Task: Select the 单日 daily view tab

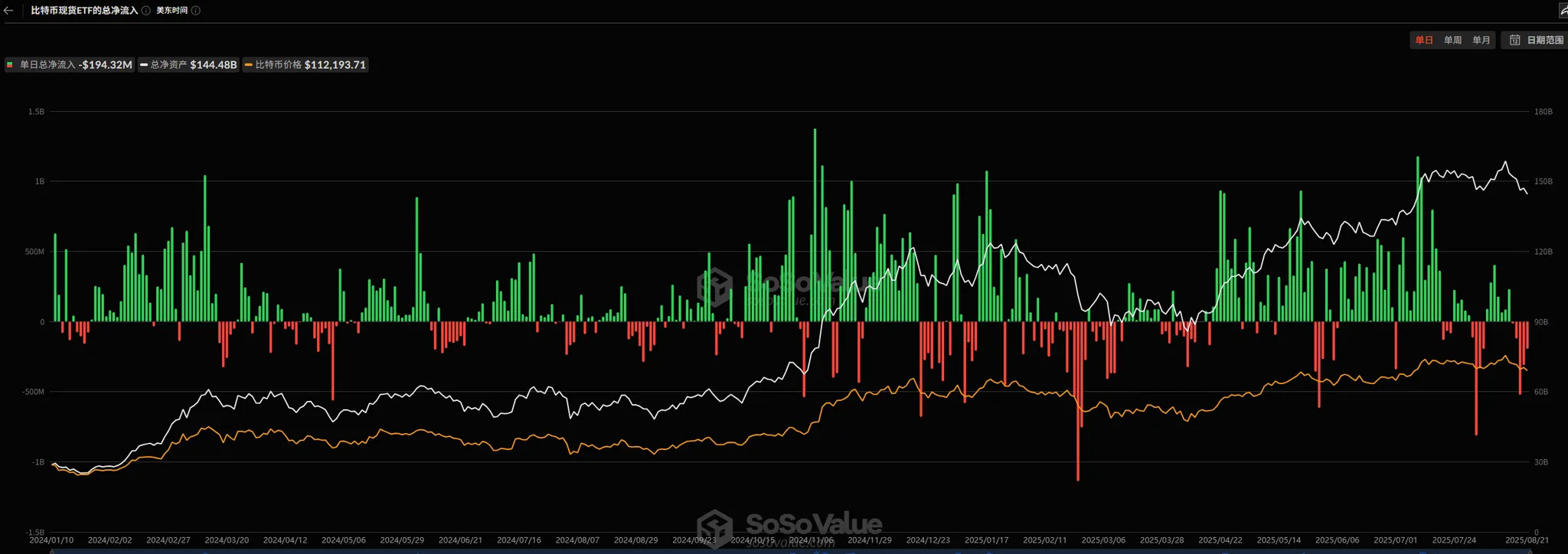Action: point(1423,41)
